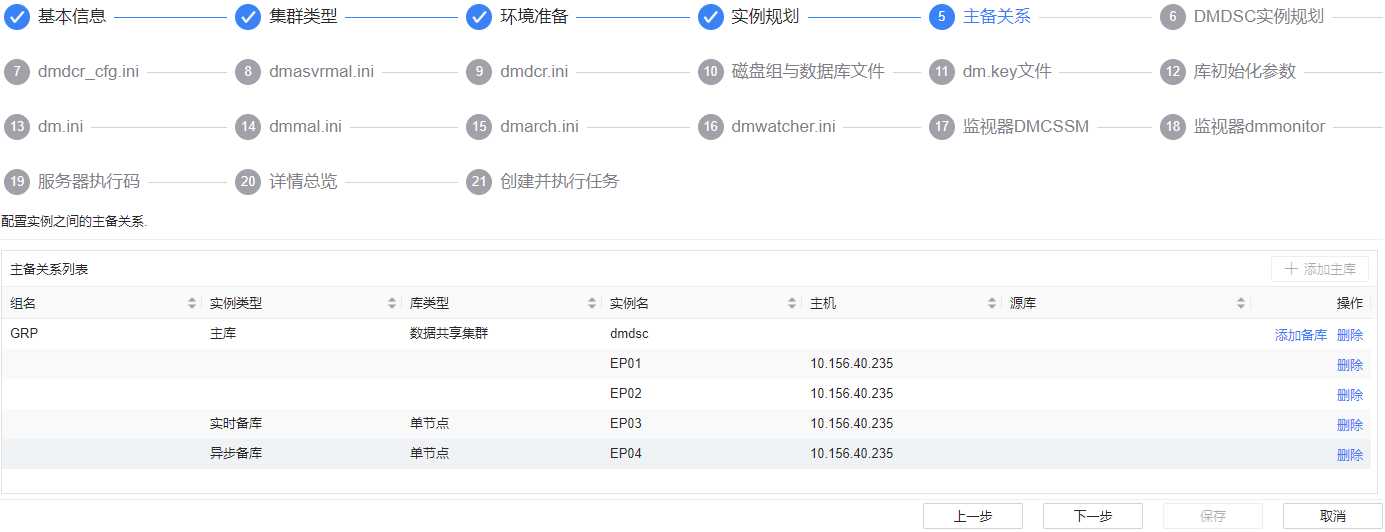This screenshot has width=1385, height=532.
Task: Click the checkmark icon for 实例规划 step
Action: (x=710, y=17)
